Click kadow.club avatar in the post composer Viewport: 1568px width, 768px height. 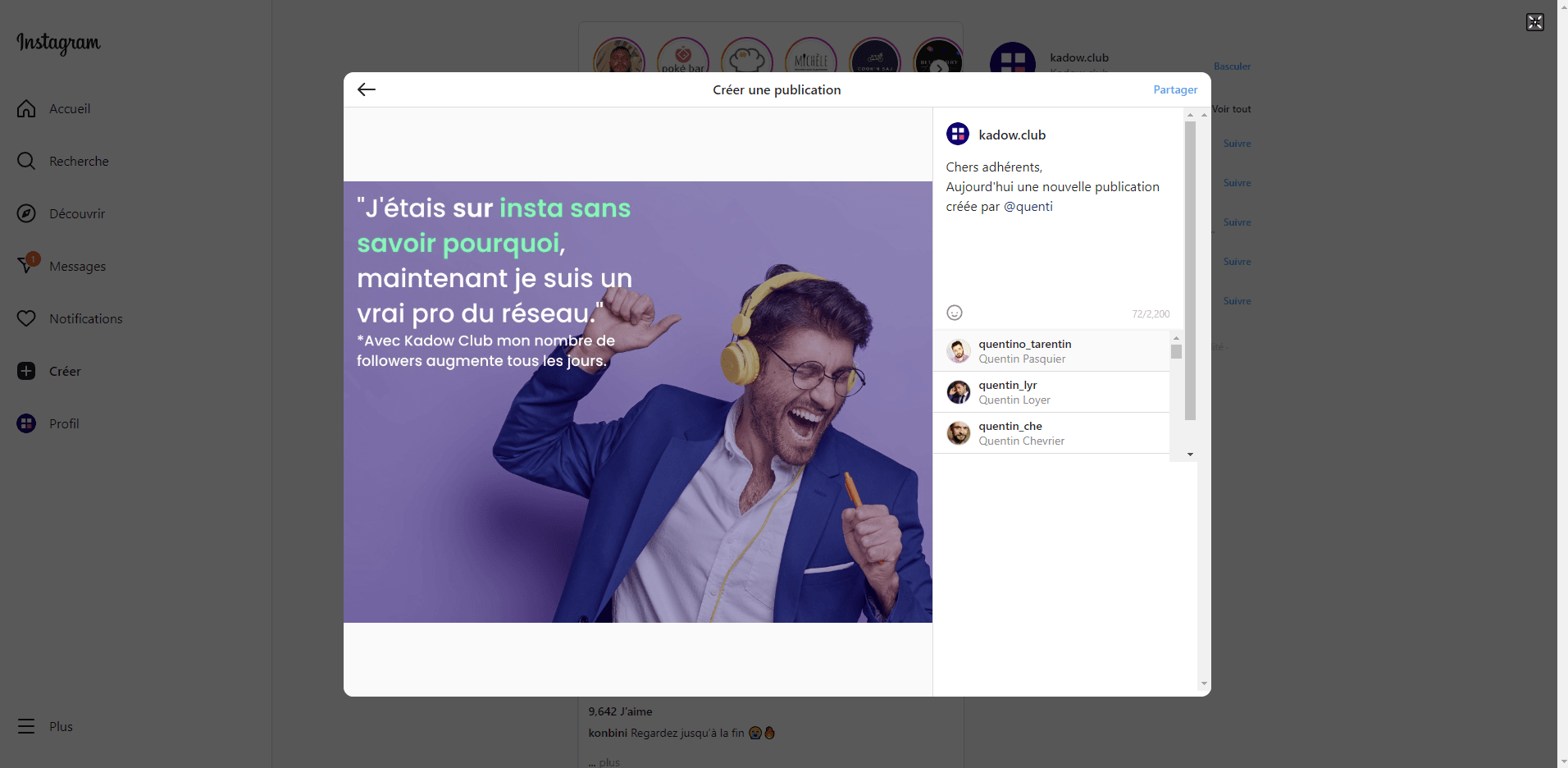958,134
